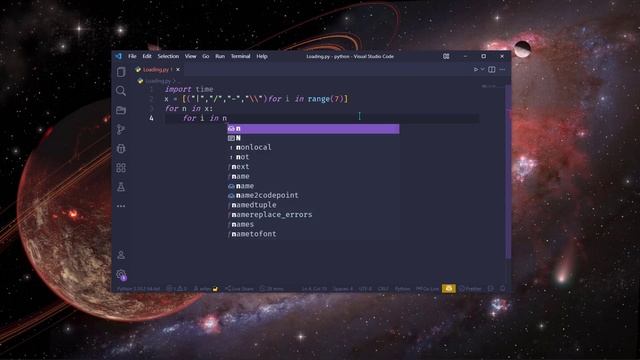Select the 'nametofont' suggestion
The height and width of the screenshot is (360, 640).
tap(313, 234)
